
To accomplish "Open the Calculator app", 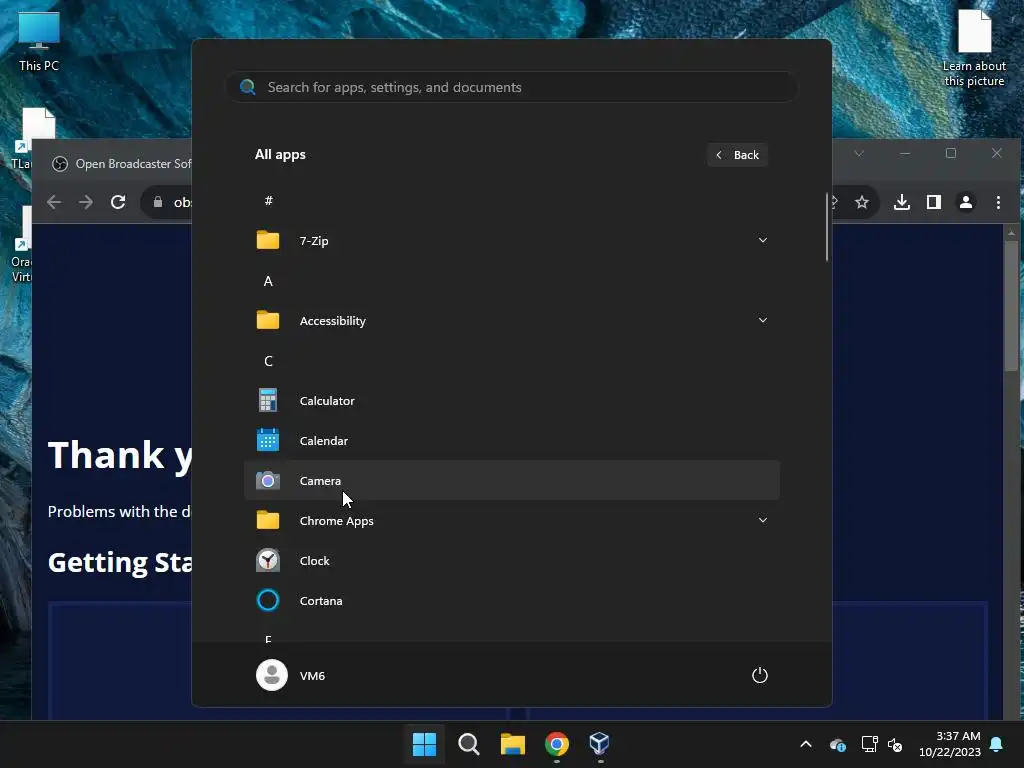I will point(511,400).
